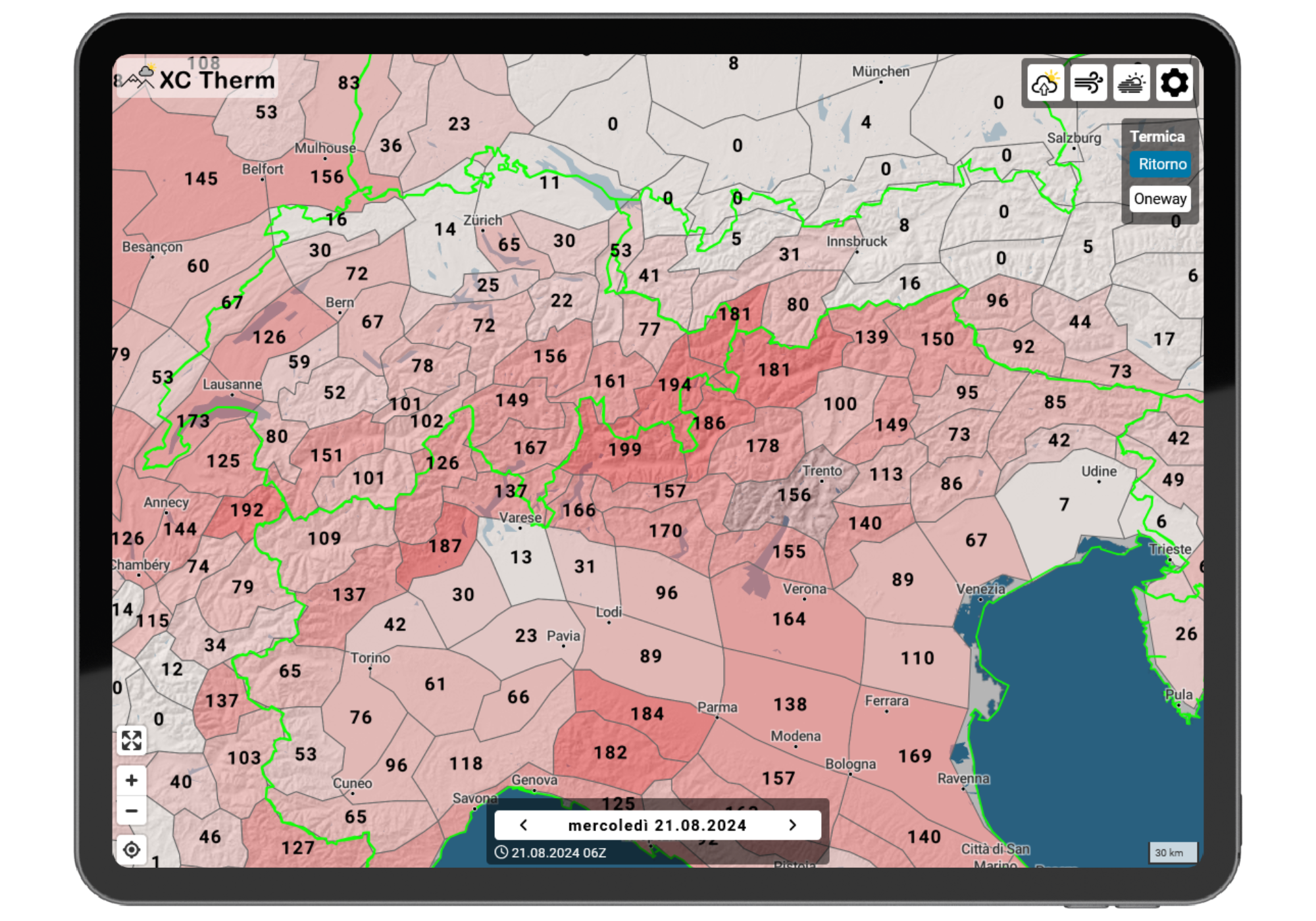Click the XC Therm logo
Image resolution: width=1316 pixels, height=921 pixels.
(x=197, y=80)
